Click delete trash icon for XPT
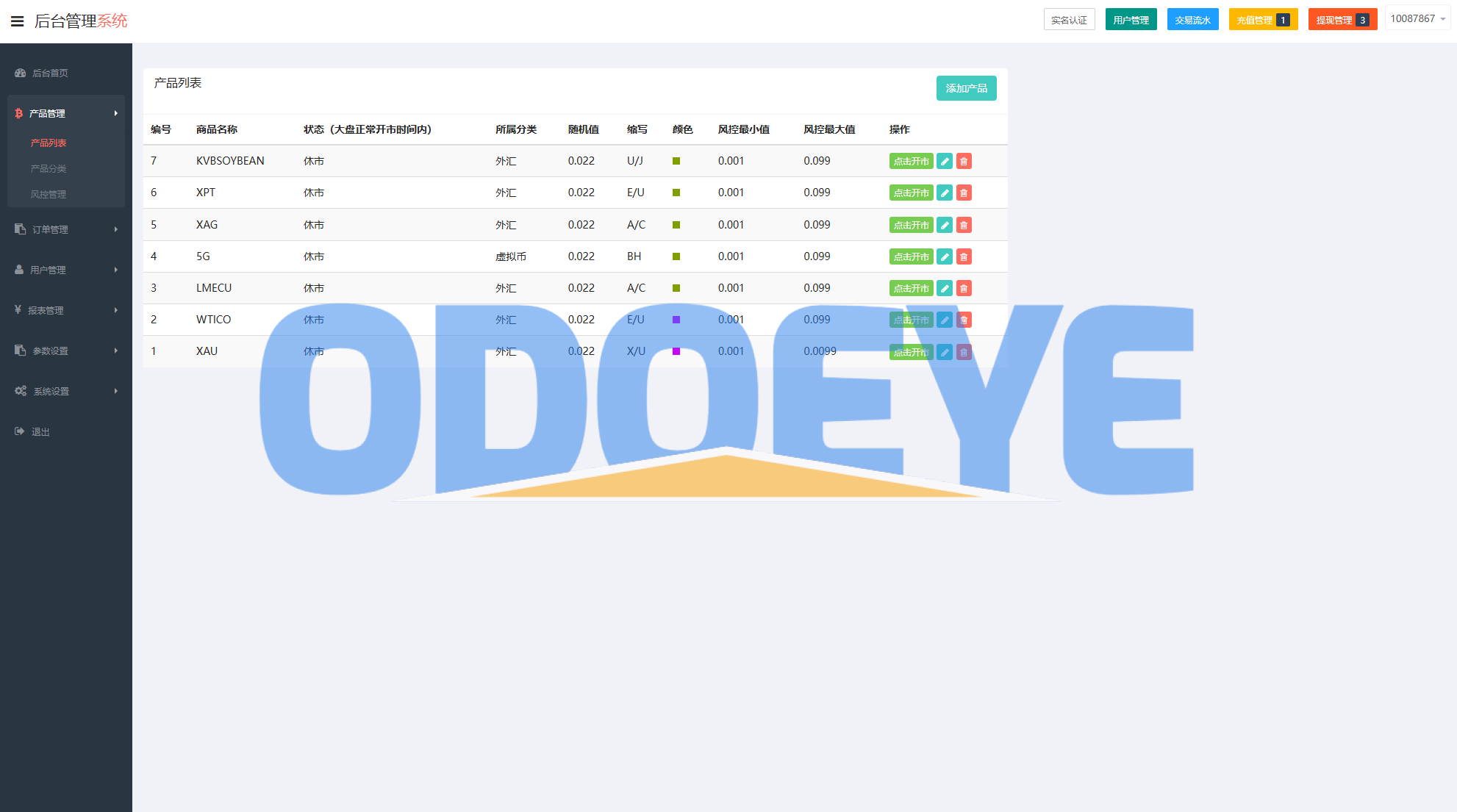Screen dimensions: 1457x812 click(964, 193)
